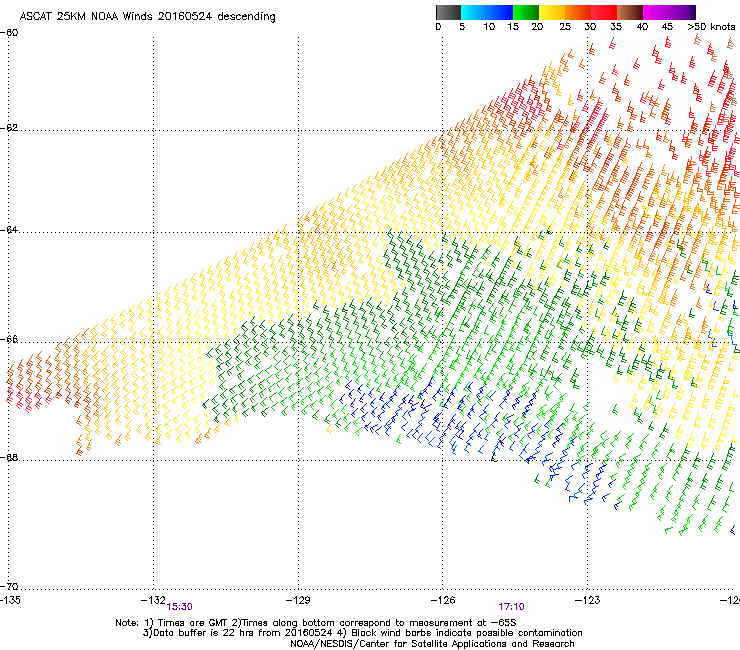Click the cyan 5-10 knots legend segment
The height and width of the screenshot is (650, 740).
point(474,12)
